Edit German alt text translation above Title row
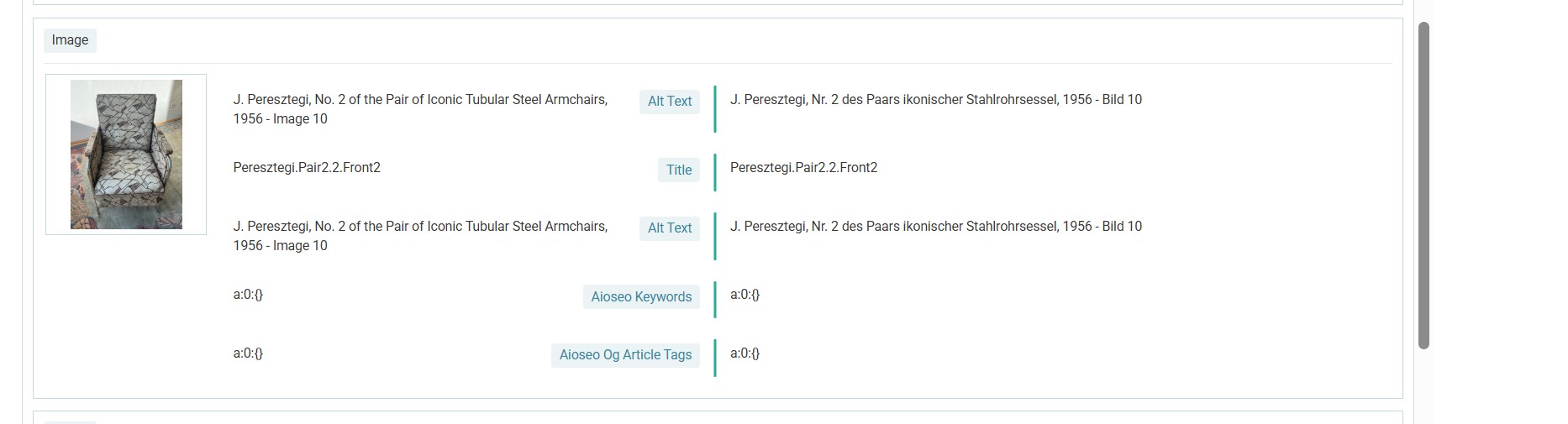This screenshot has height=424, width=1568. (x=935, y=100)
